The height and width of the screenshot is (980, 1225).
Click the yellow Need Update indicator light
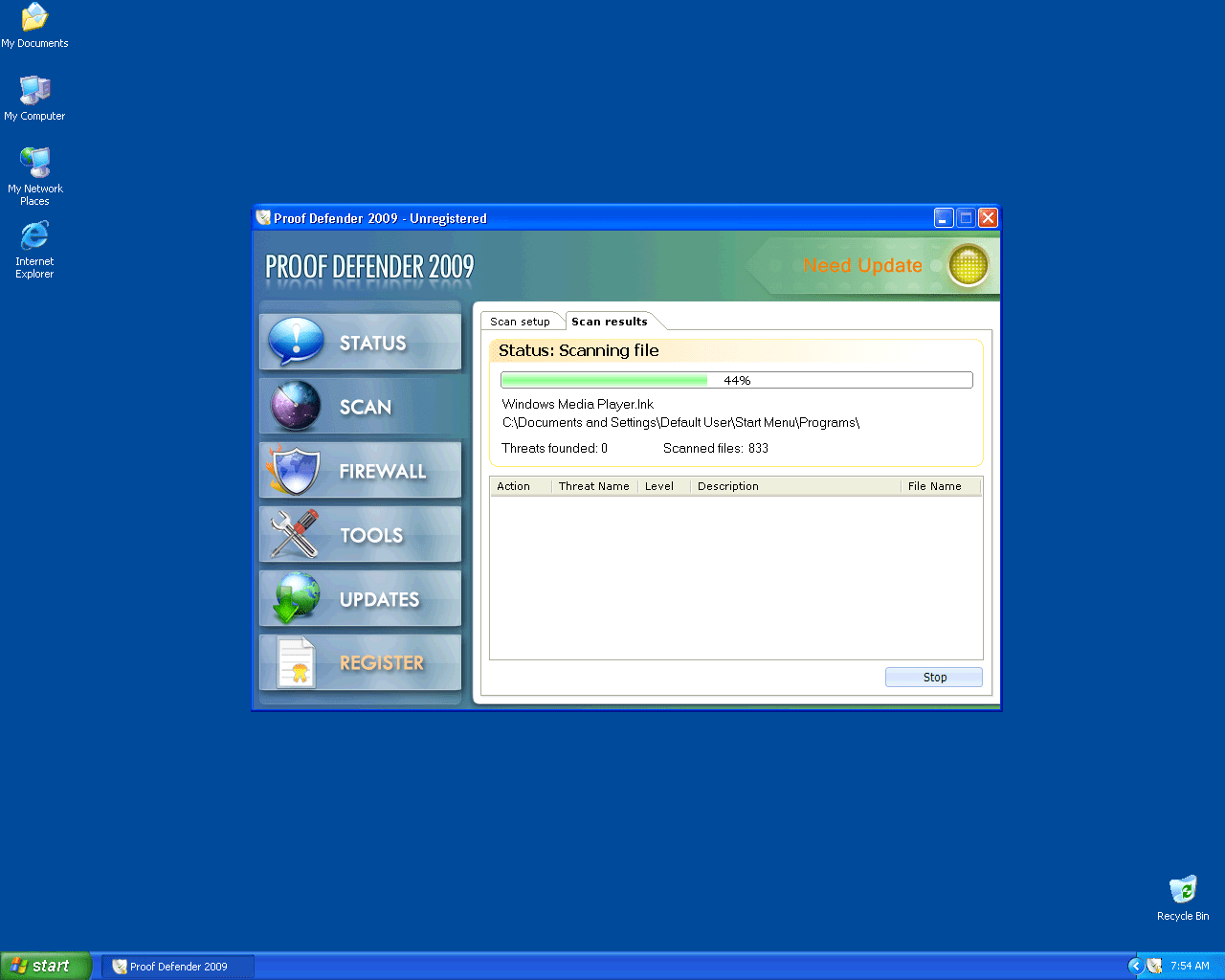pos(968,265)
